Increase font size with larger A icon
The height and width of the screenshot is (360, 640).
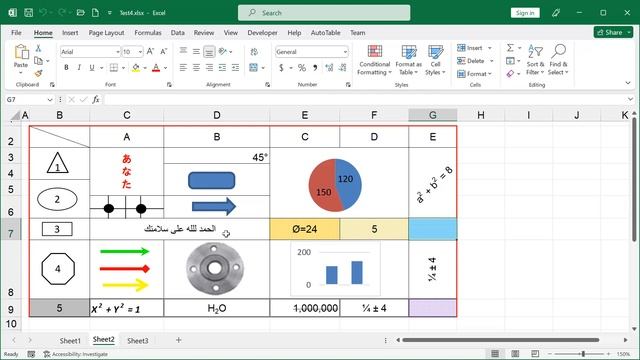pos(150,51)
